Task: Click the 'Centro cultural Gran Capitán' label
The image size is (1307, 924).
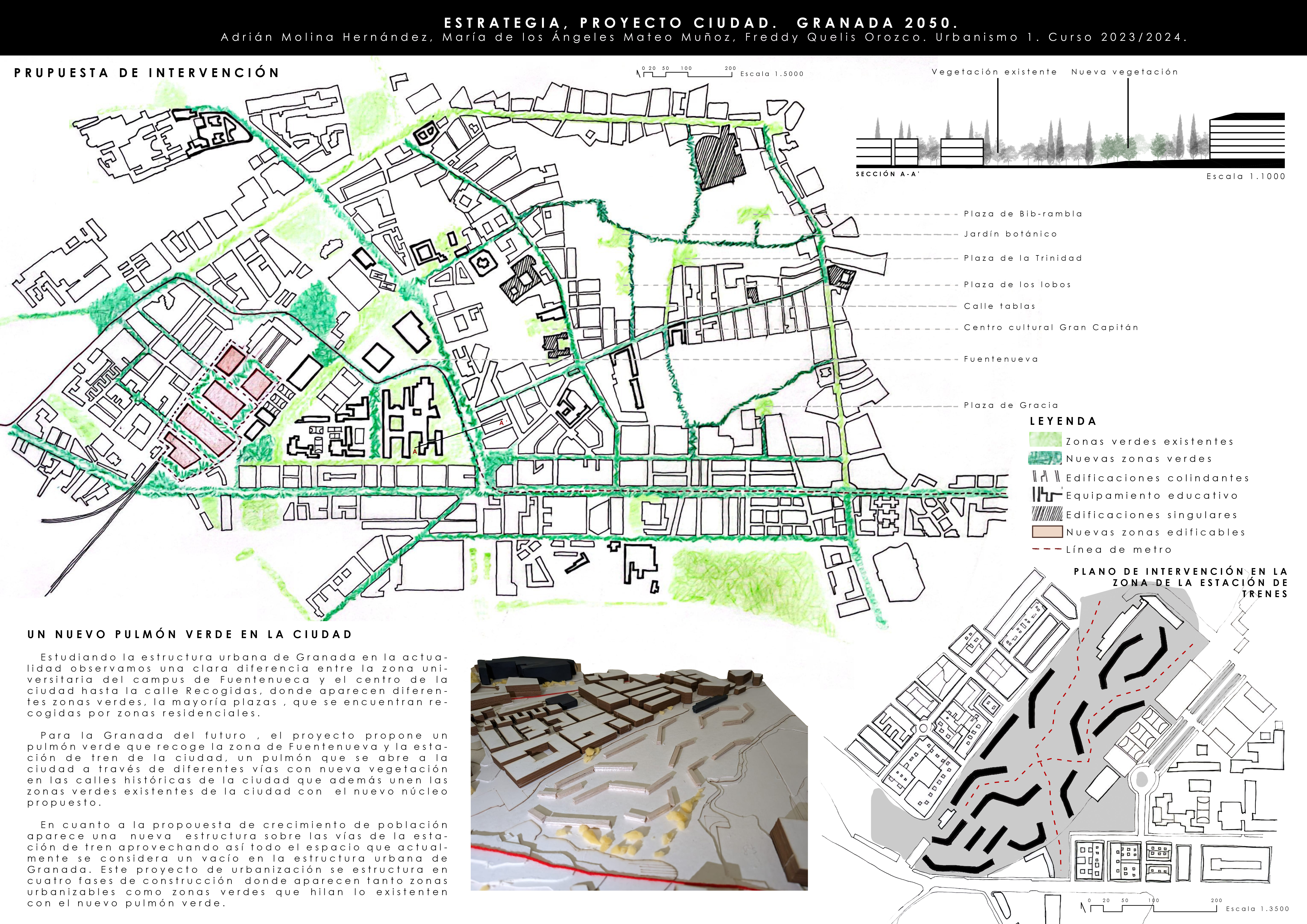Action: [x=1051, y=327]
